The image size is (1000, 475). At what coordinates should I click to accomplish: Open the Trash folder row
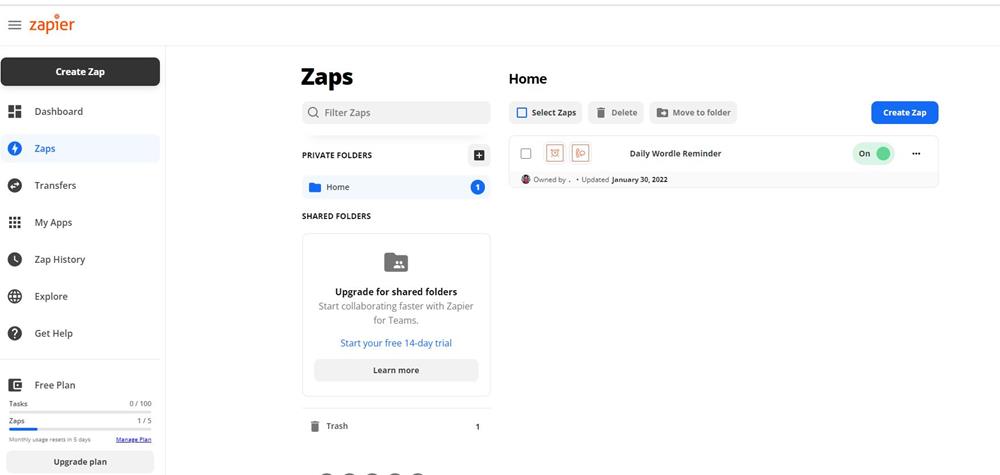click(x=396, y=427)
